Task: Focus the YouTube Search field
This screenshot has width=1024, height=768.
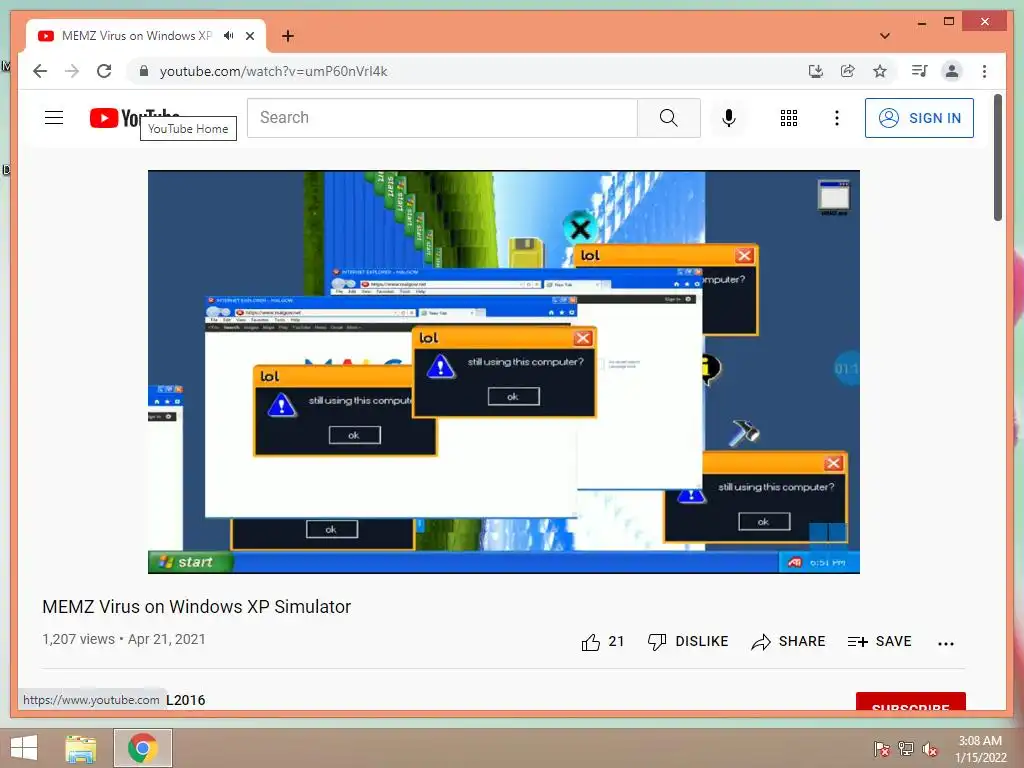Action: click(x=442, y=118)
